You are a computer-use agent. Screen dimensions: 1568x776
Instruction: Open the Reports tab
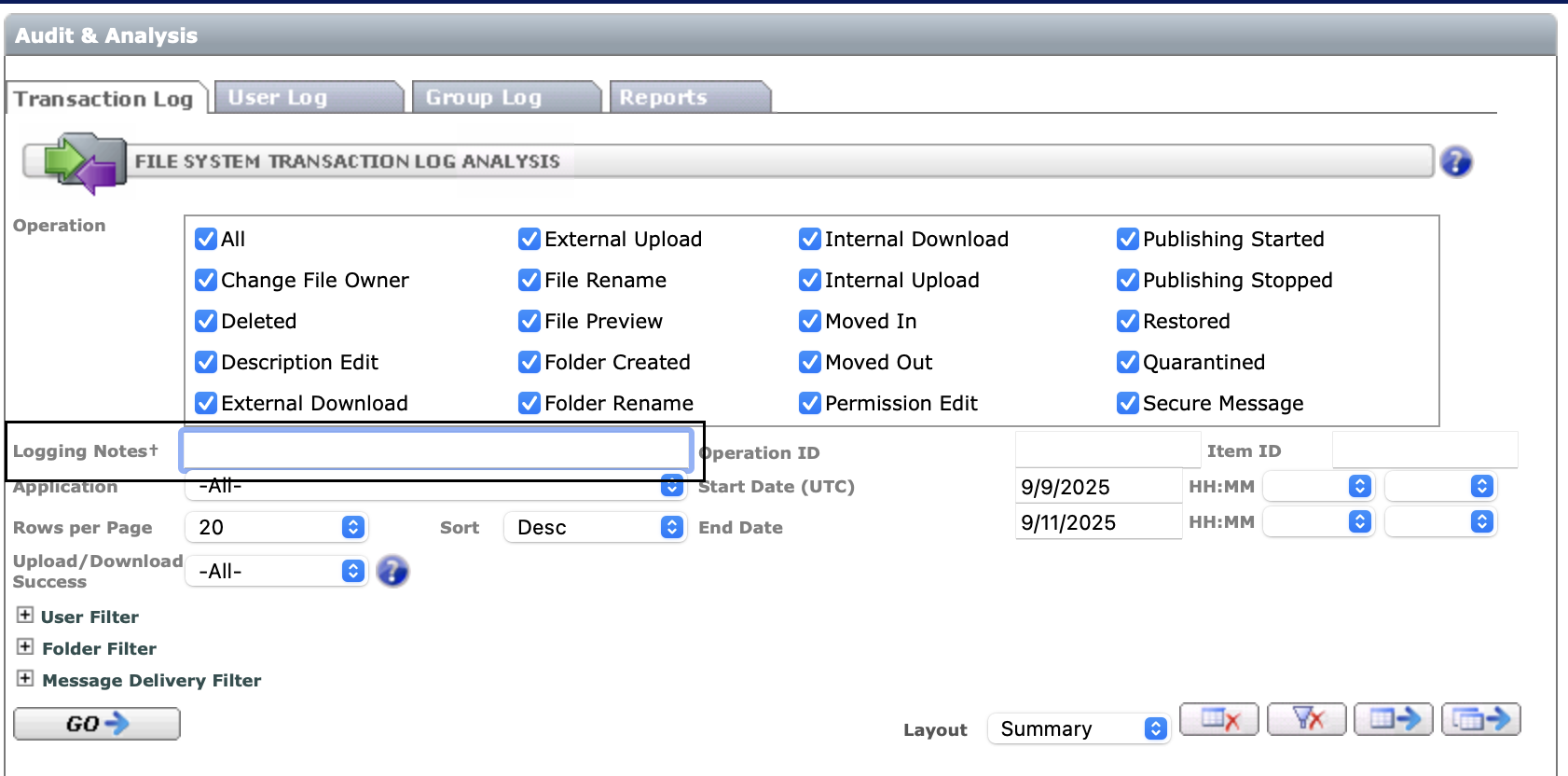coord(689,98)
